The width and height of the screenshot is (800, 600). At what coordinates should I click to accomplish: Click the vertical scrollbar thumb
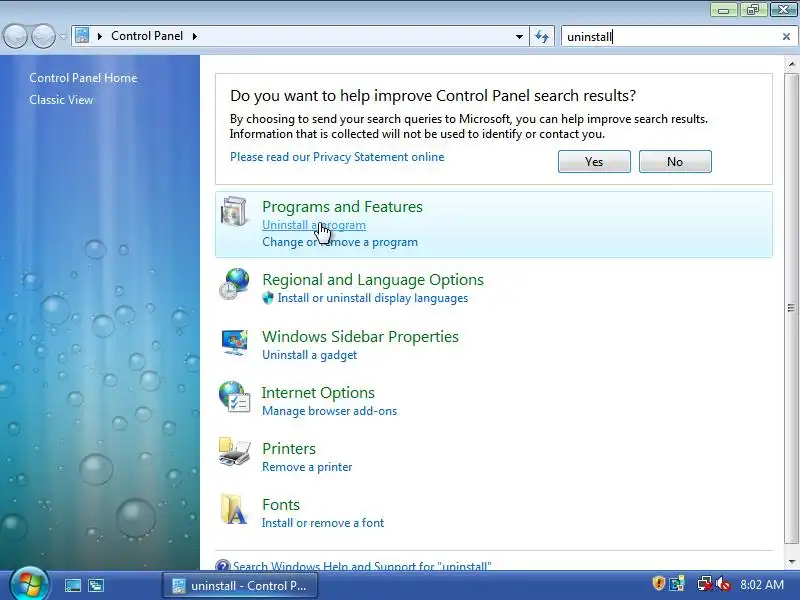[791, 308]
